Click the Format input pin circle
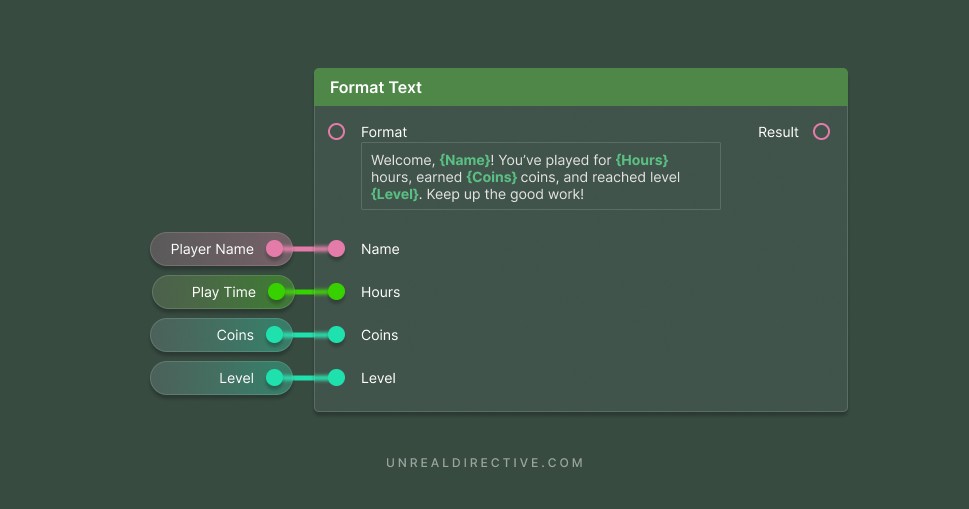 tap(337, 132)
